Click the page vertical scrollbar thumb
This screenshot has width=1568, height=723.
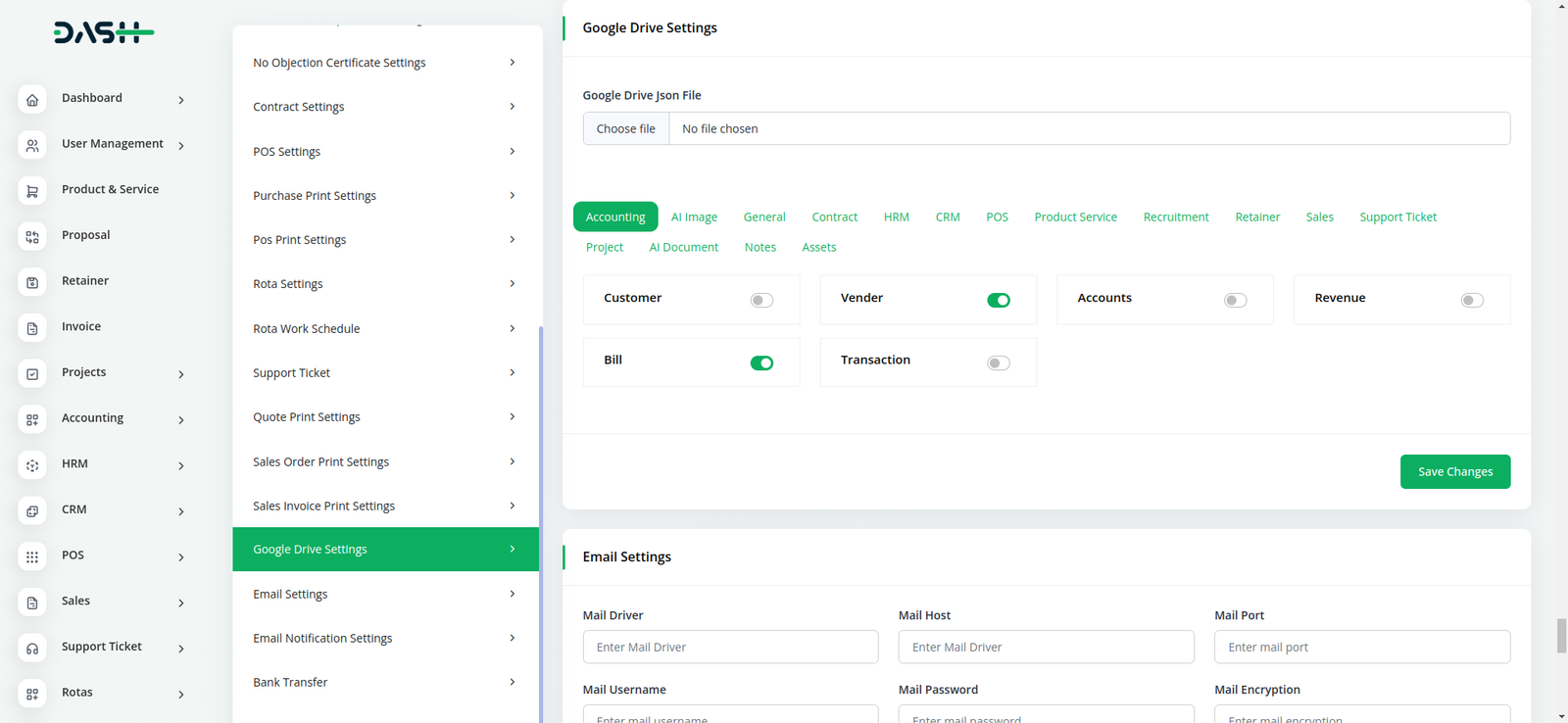[x=1561, y=635]
